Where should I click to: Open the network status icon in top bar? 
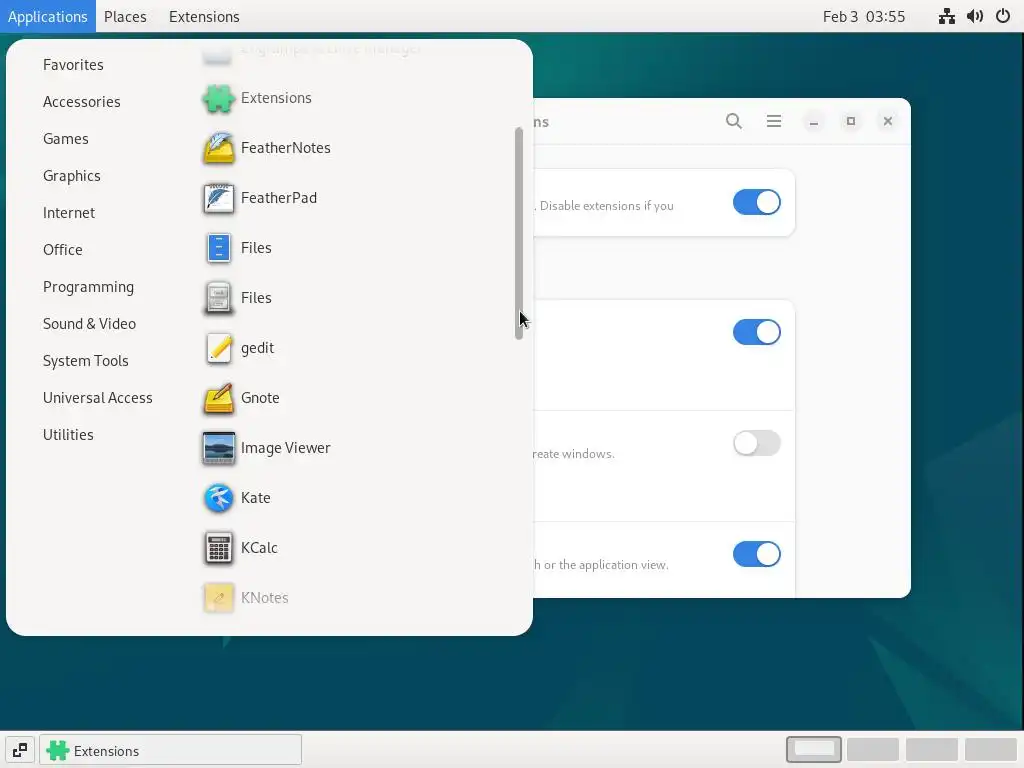946,16
